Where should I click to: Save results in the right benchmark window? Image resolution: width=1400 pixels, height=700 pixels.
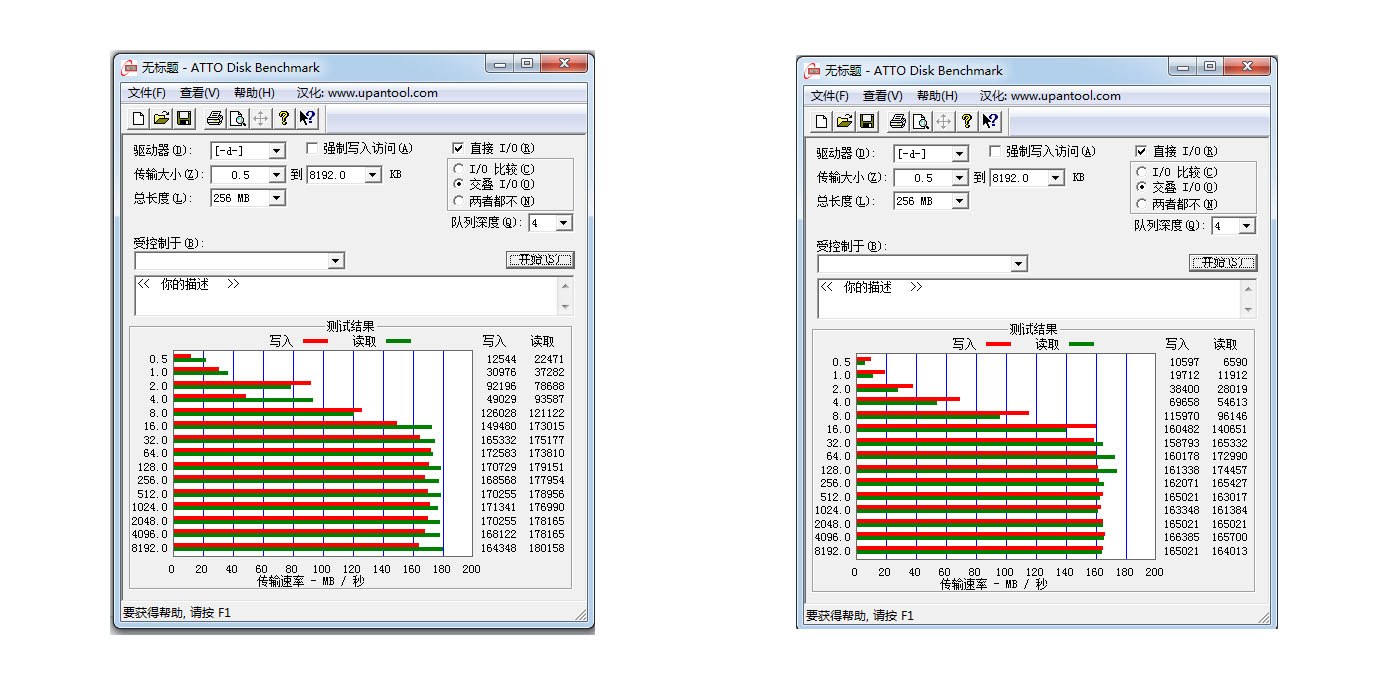click(868, 121)
